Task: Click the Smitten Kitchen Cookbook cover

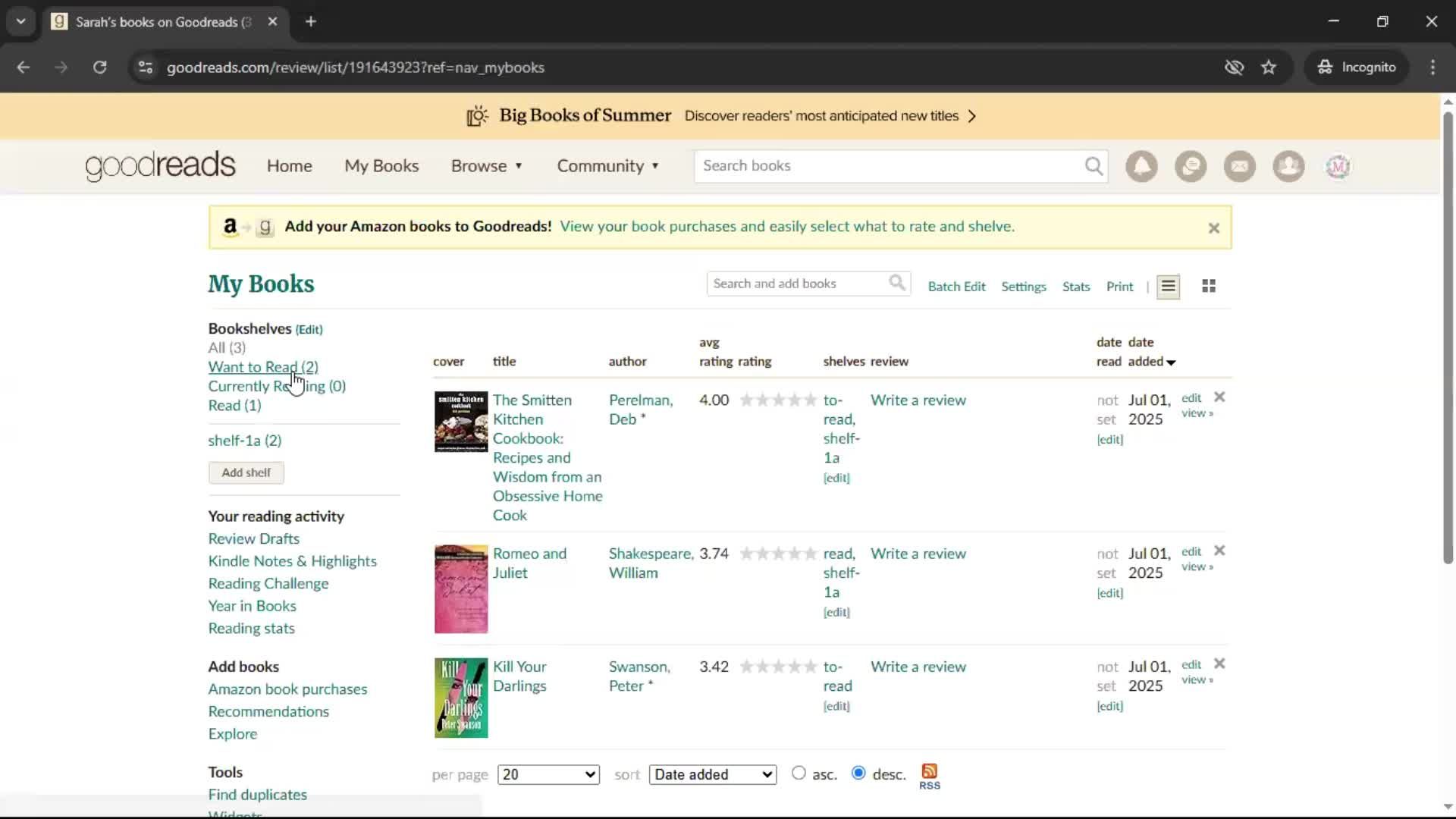Action: [461, 422]
